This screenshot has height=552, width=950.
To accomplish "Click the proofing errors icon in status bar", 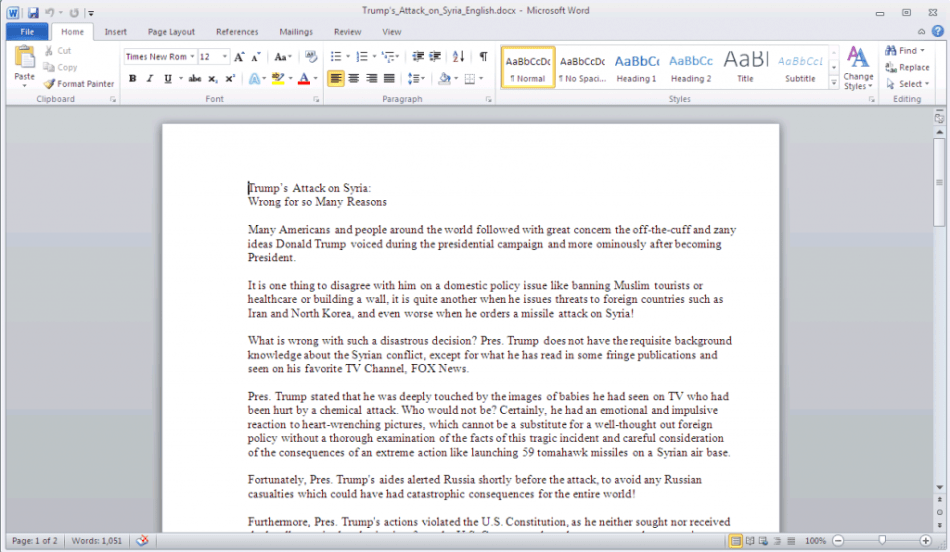I will click(x=142, y=541).
